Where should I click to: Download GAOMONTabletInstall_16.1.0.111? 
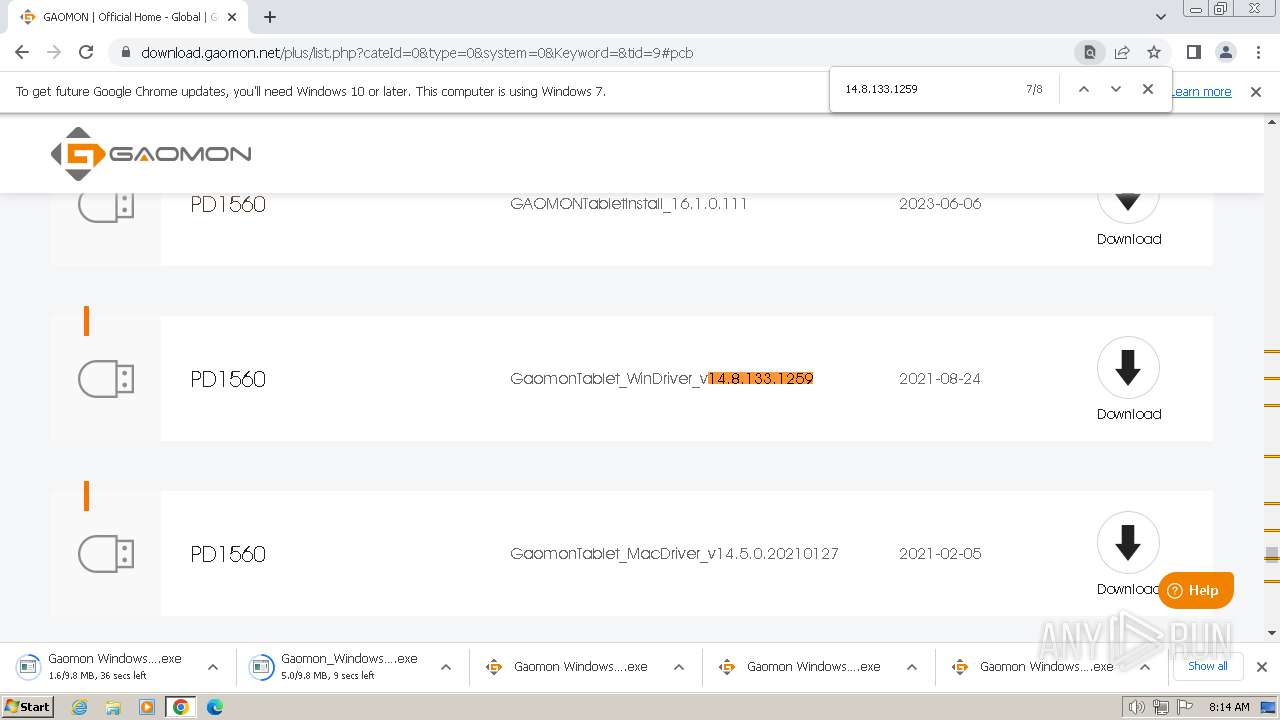(1129, 218)
